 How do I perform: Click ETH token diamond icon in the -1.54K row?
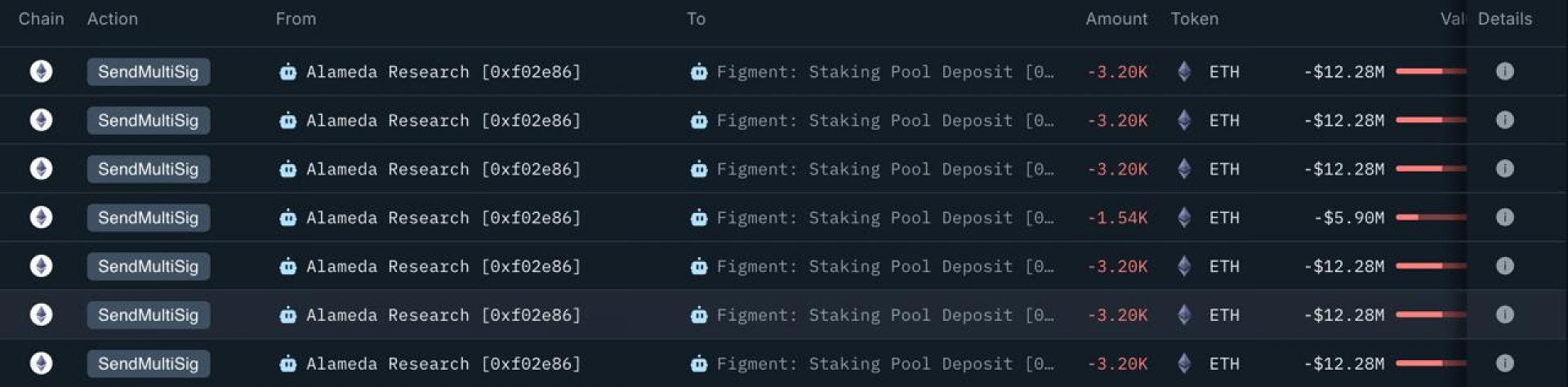1184,217
